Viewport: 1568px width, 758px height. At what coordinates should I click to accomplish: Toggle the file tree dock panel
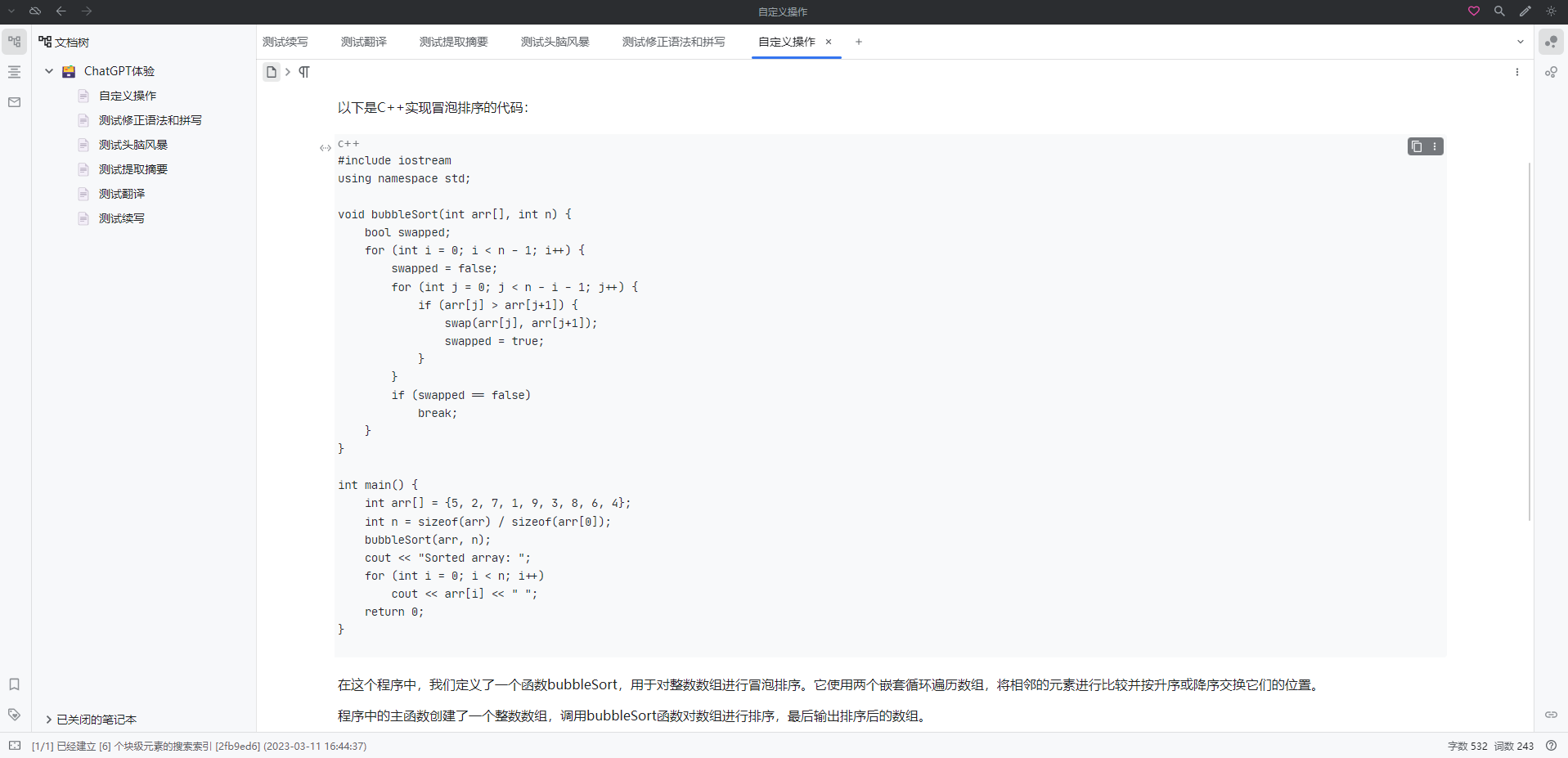[15, 42]
